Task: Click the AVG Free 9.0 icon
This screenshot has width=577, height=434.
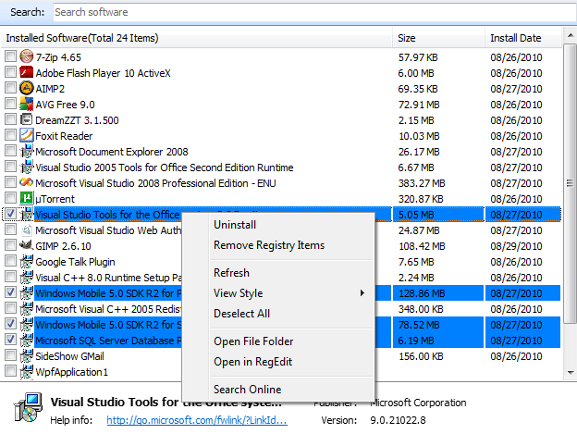Action: tap(26, 104)
